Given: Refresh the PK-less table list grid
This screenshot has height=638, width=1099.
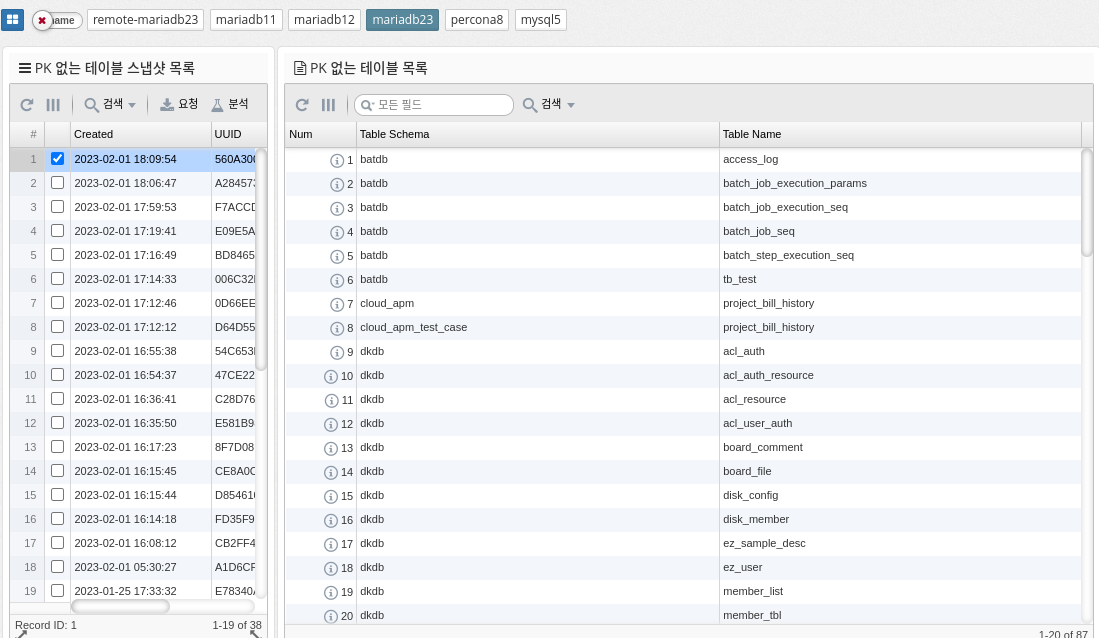Looking at the screenshot, I should [x=302, y=105].
